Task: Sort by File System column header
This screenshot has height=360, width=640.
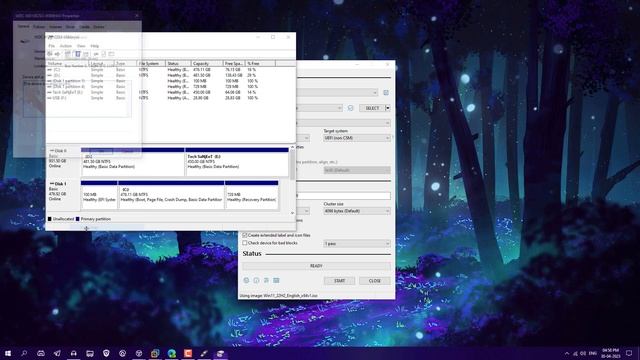Action: coord(151,64)
